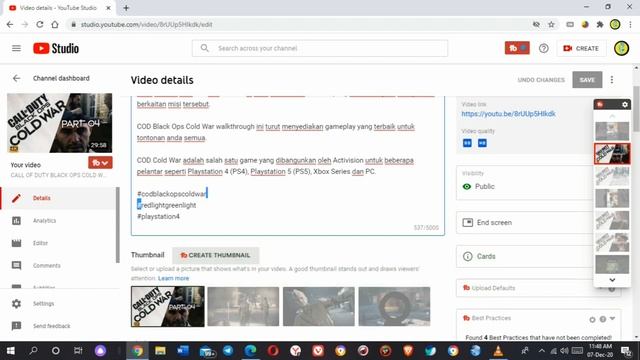The height and width of the screenshot is (360, 640).
Task: Select the Video details browser tab
Action: [58, 8]
